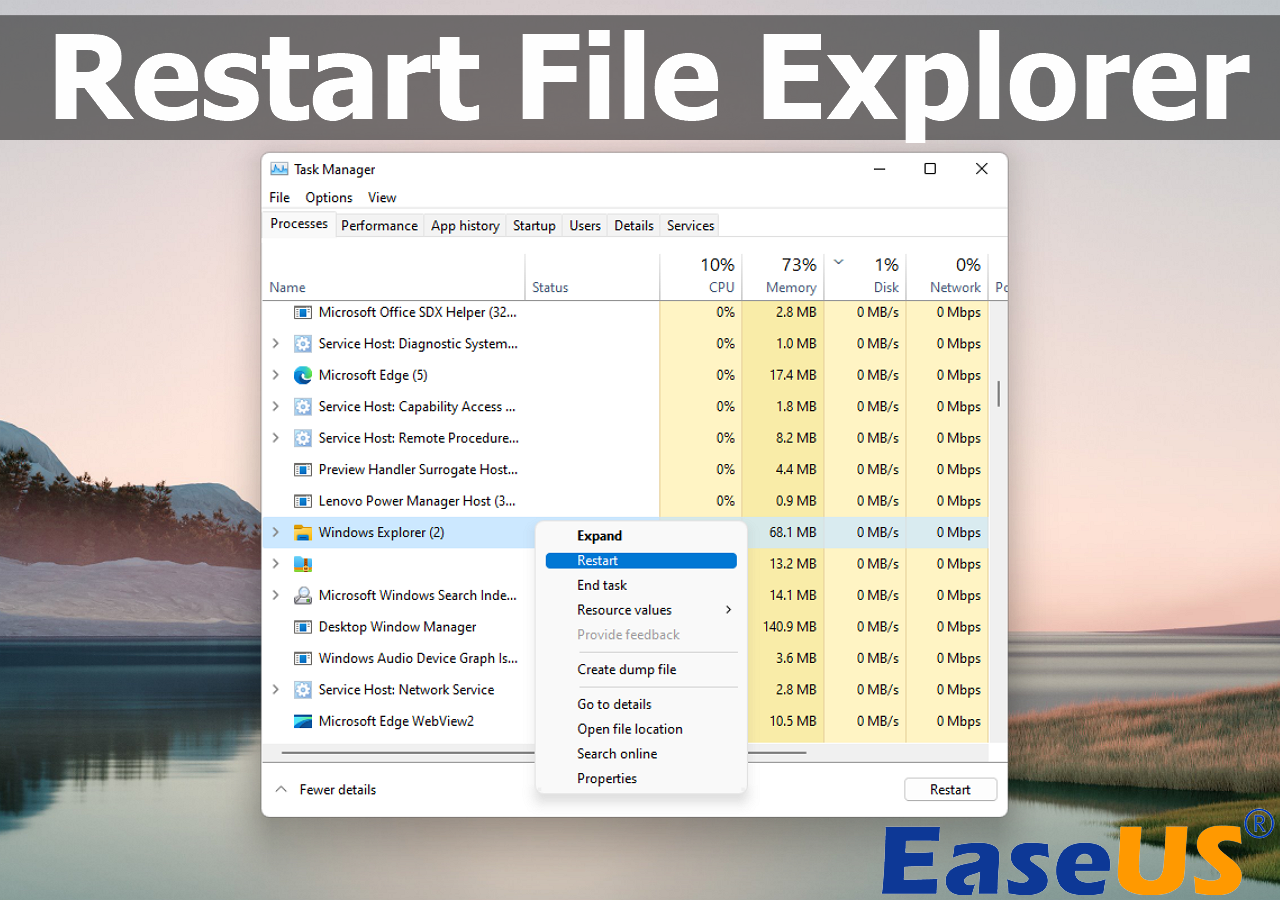This screenshot has width=1280, height=900.
Task: Open the View menu
Action: coord(382,197)
